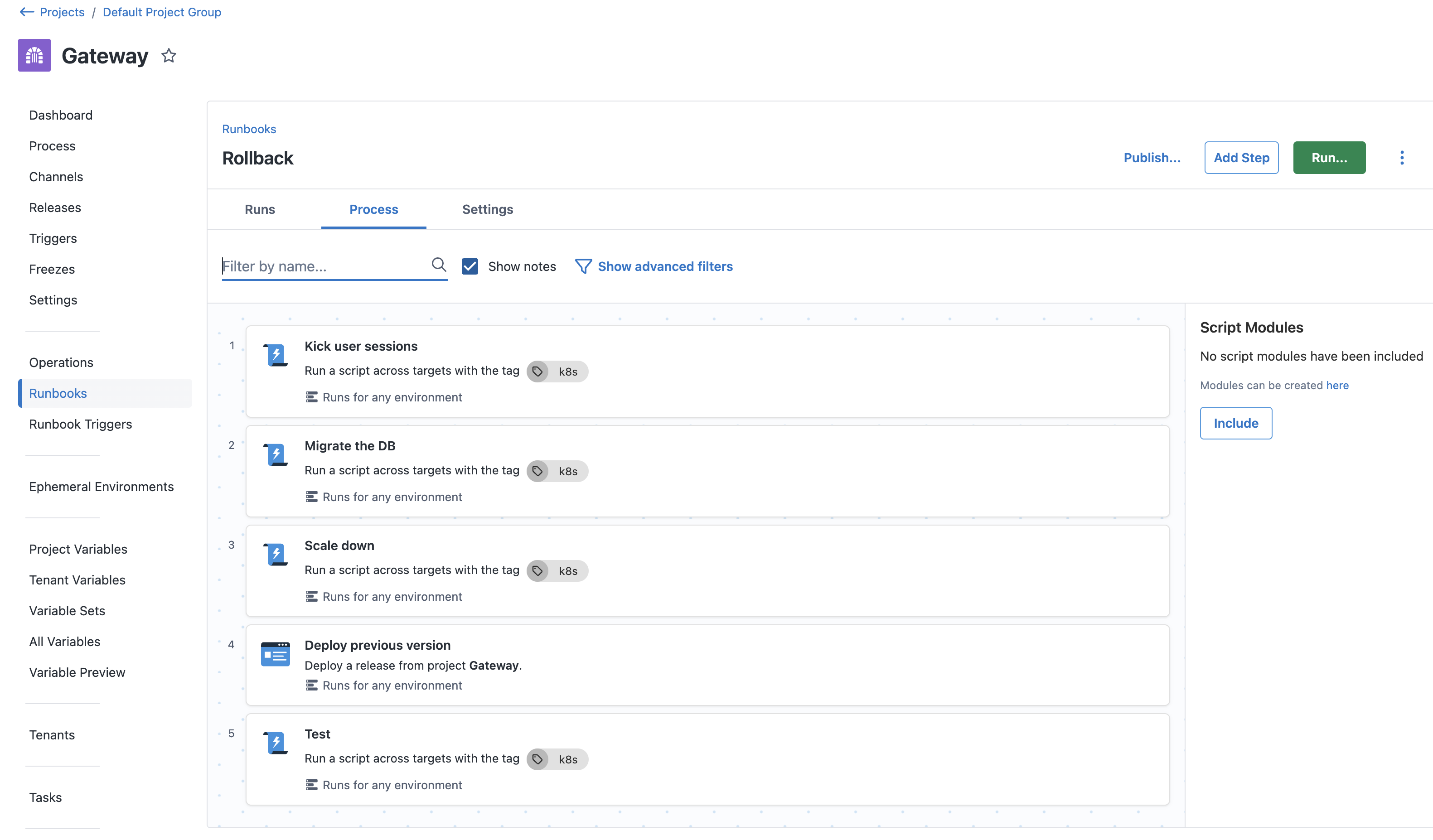
Task: Click the Add Step button
Action: point(1241,157)
